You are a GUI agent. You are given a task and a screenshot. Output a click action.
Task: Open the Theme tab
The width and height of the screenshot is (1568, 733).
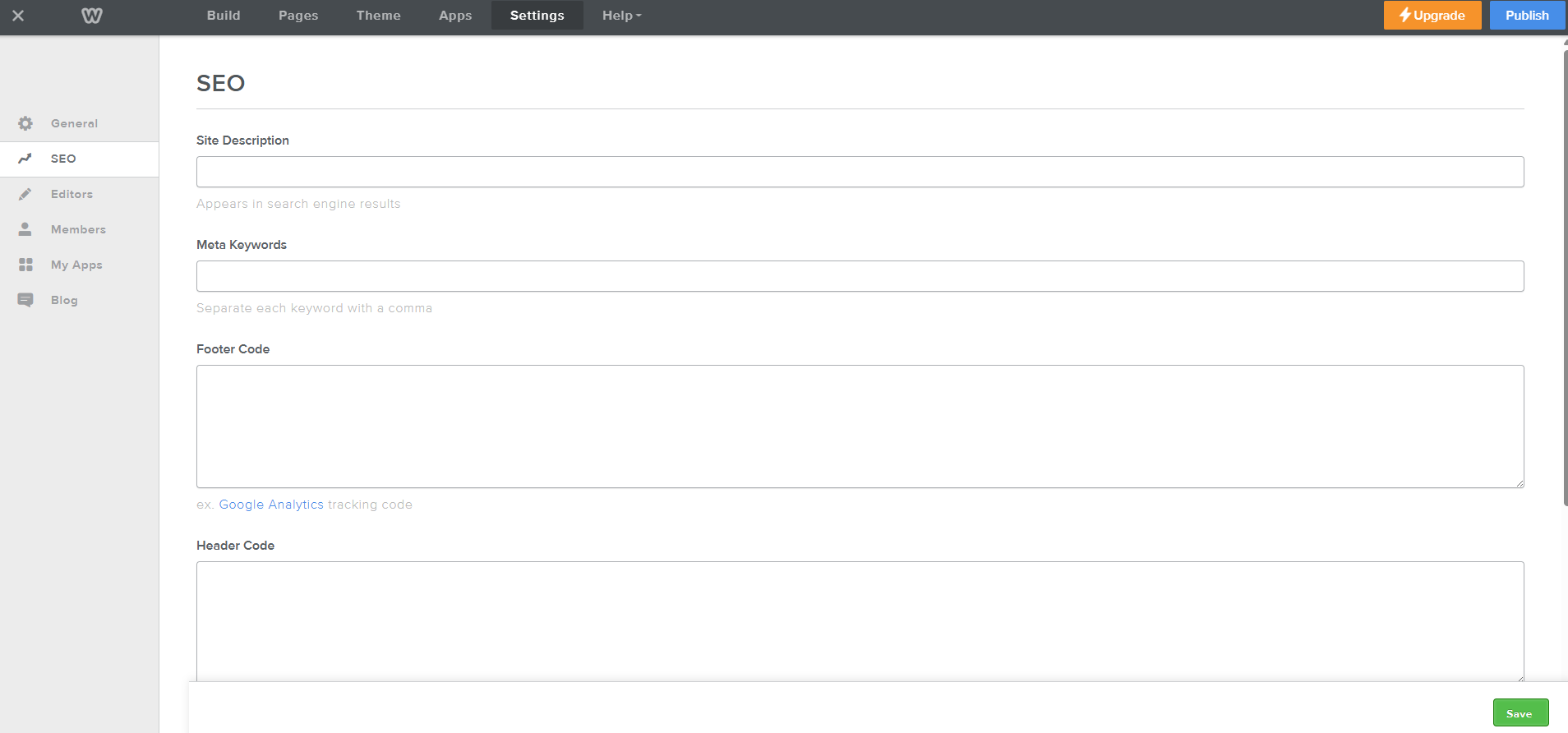click(379, 16)
